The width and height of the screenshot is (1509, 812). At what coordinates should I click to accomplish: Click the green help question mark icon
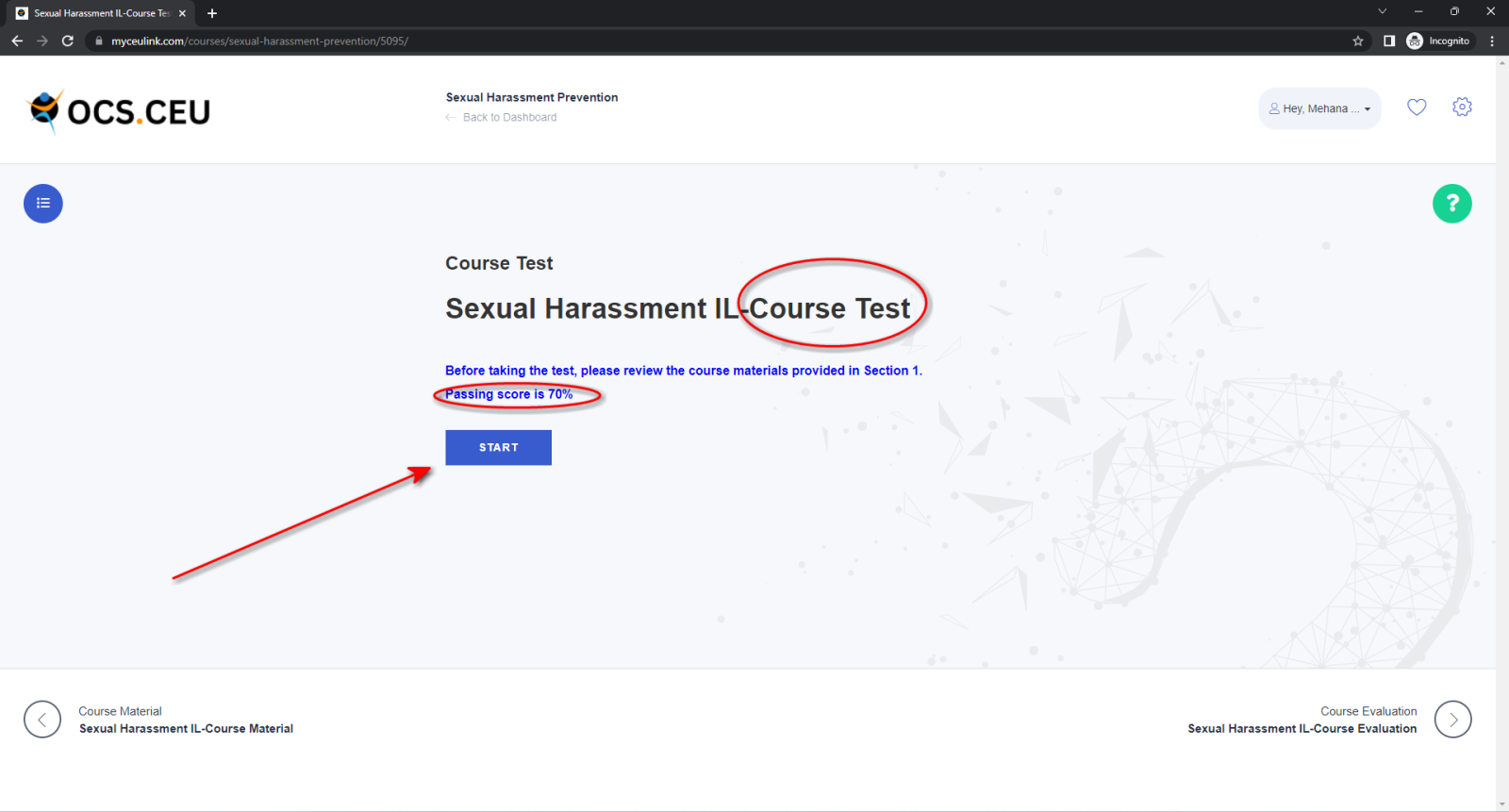pos(1451,204)
